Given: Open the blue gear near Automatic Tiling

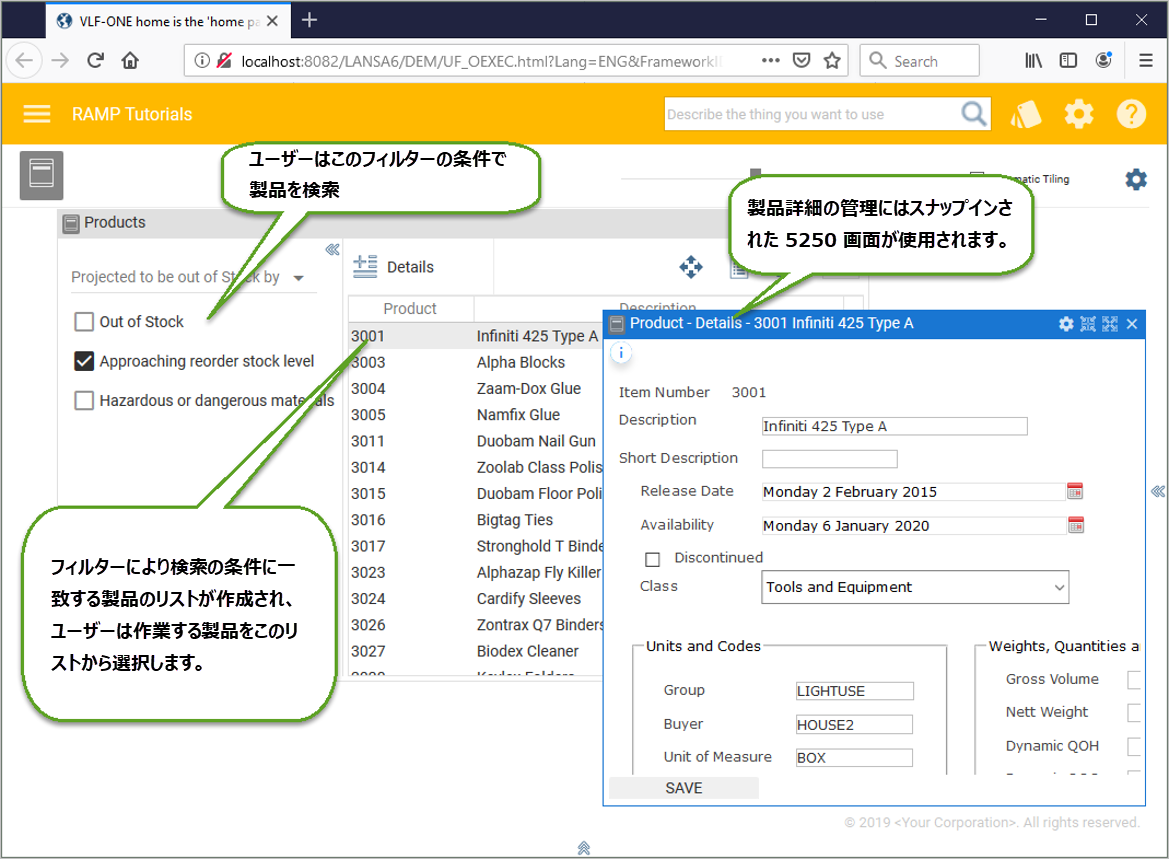Looking at the screenshot, I should 1135,179.
